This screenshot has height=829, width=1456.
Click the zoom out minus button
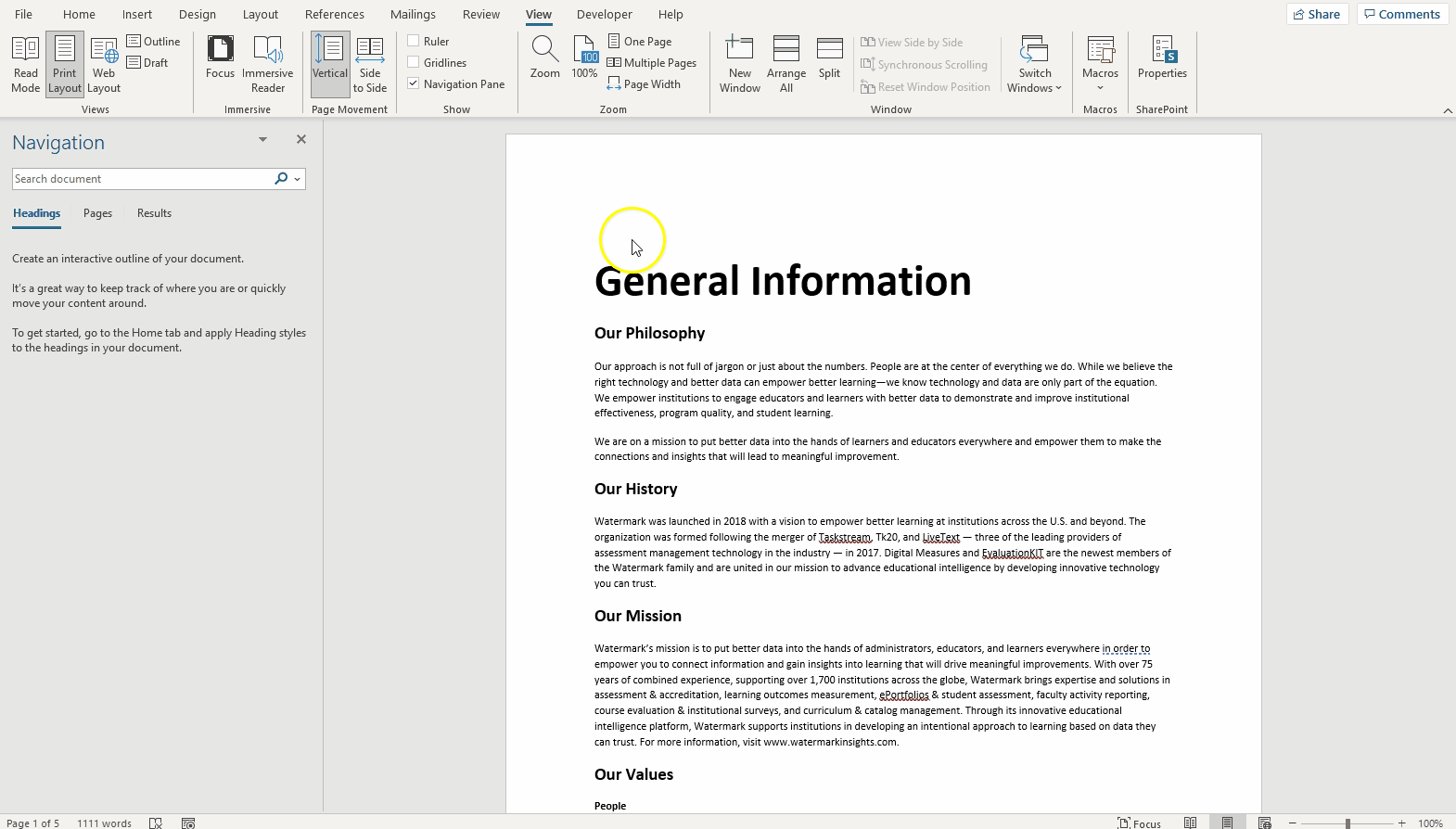[x=1292, y=823]
